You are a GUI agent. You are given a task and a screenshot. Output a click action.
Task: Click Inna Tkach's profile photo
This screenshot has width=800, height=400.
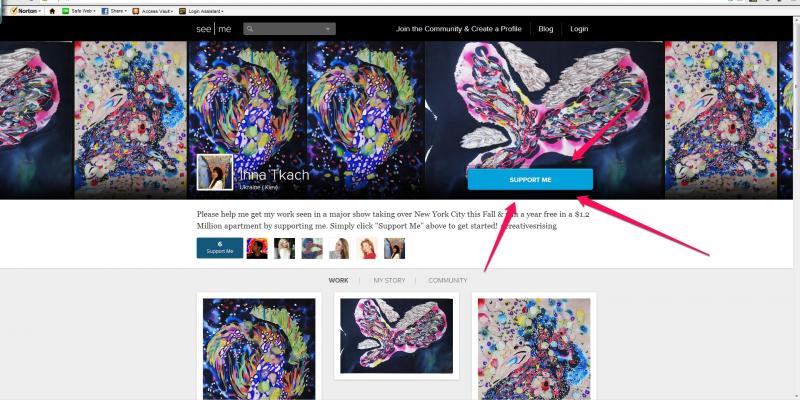click(x=215, y=172)
